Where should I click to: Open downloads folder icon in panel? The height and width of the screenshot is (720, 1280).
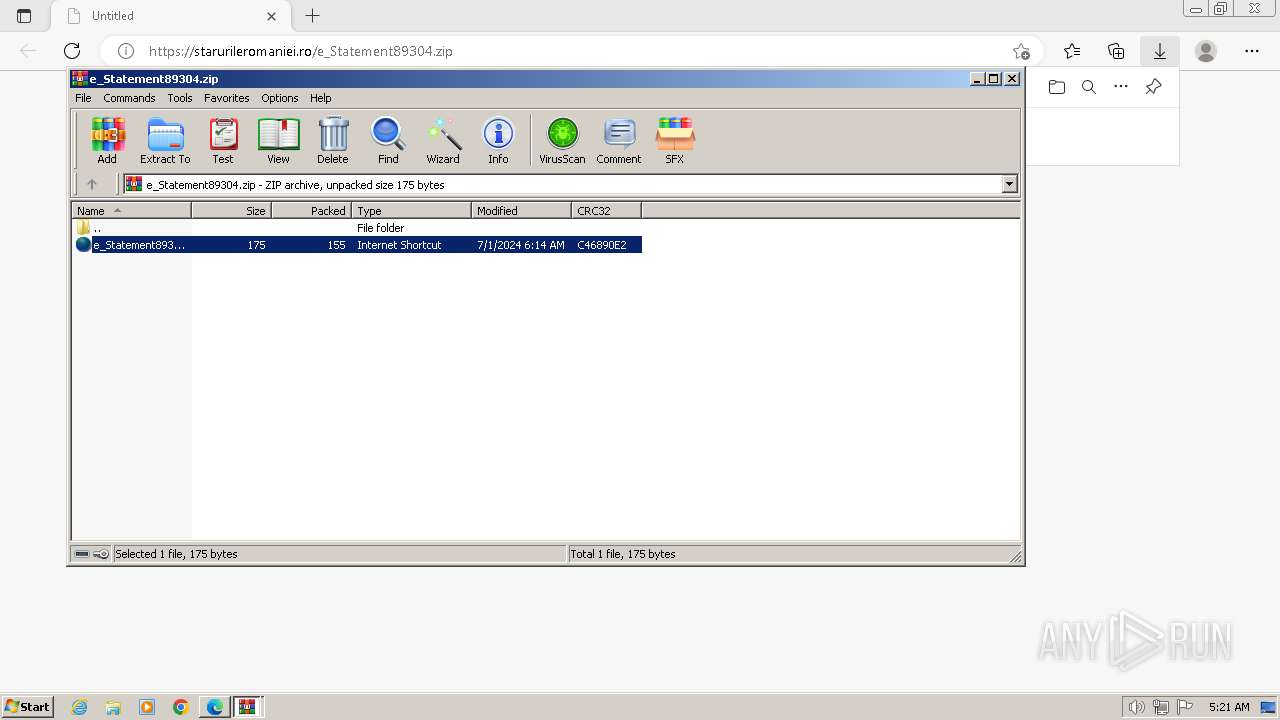(1057, 87)
